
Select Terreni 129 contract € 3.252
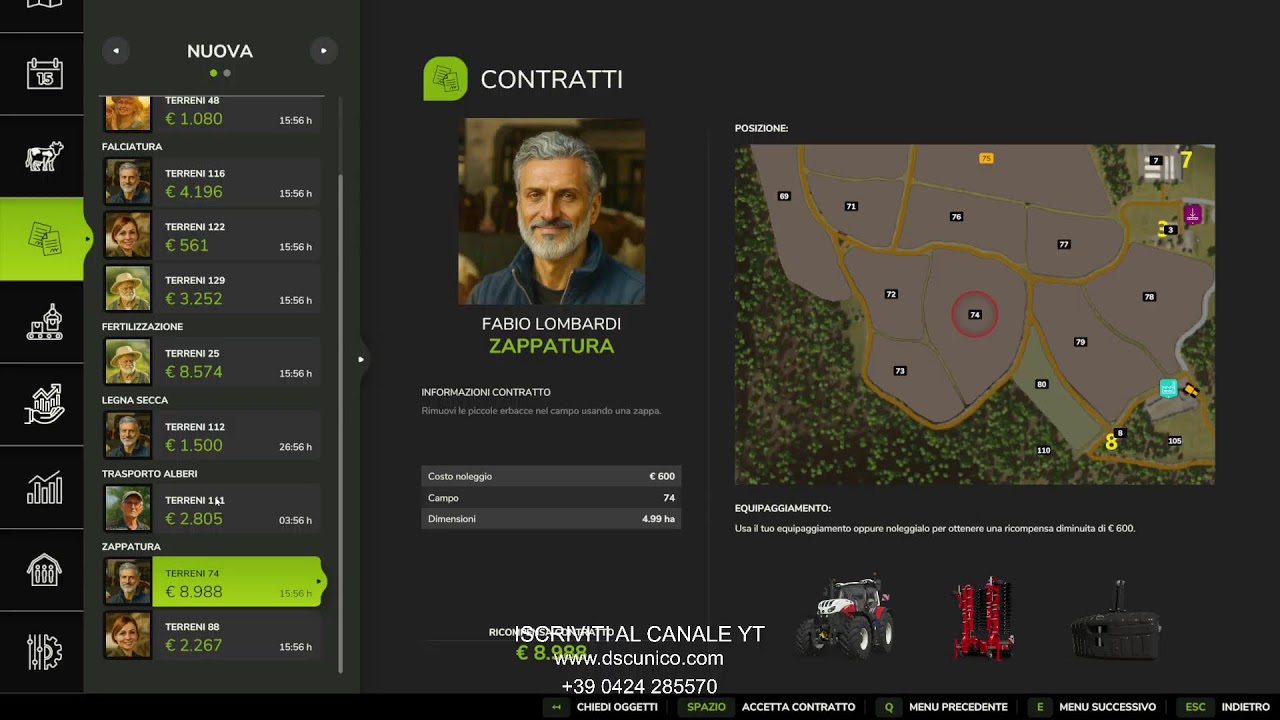coord(211,289)
